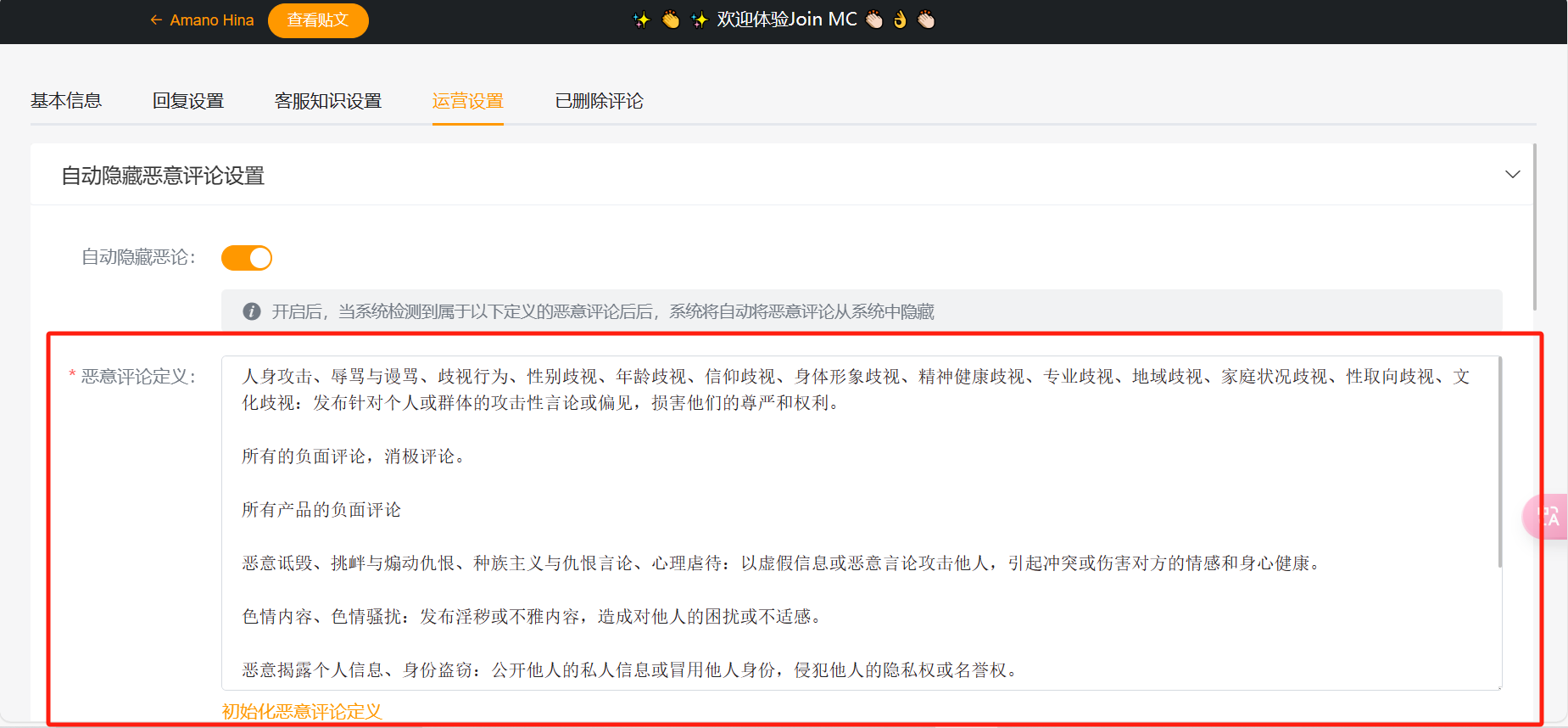Open the pink floating translate widget
The width and height of the screenshot is (1568, 728).
tap(1547, 516)
